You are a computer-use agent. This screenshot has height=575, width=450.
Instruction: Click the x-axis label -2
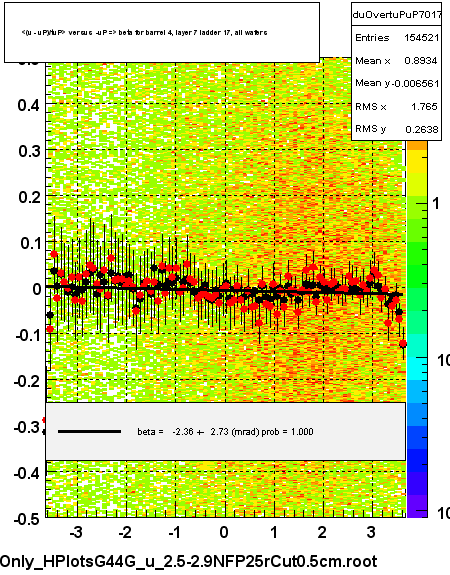pyautogui.click(x=125, y=532)
